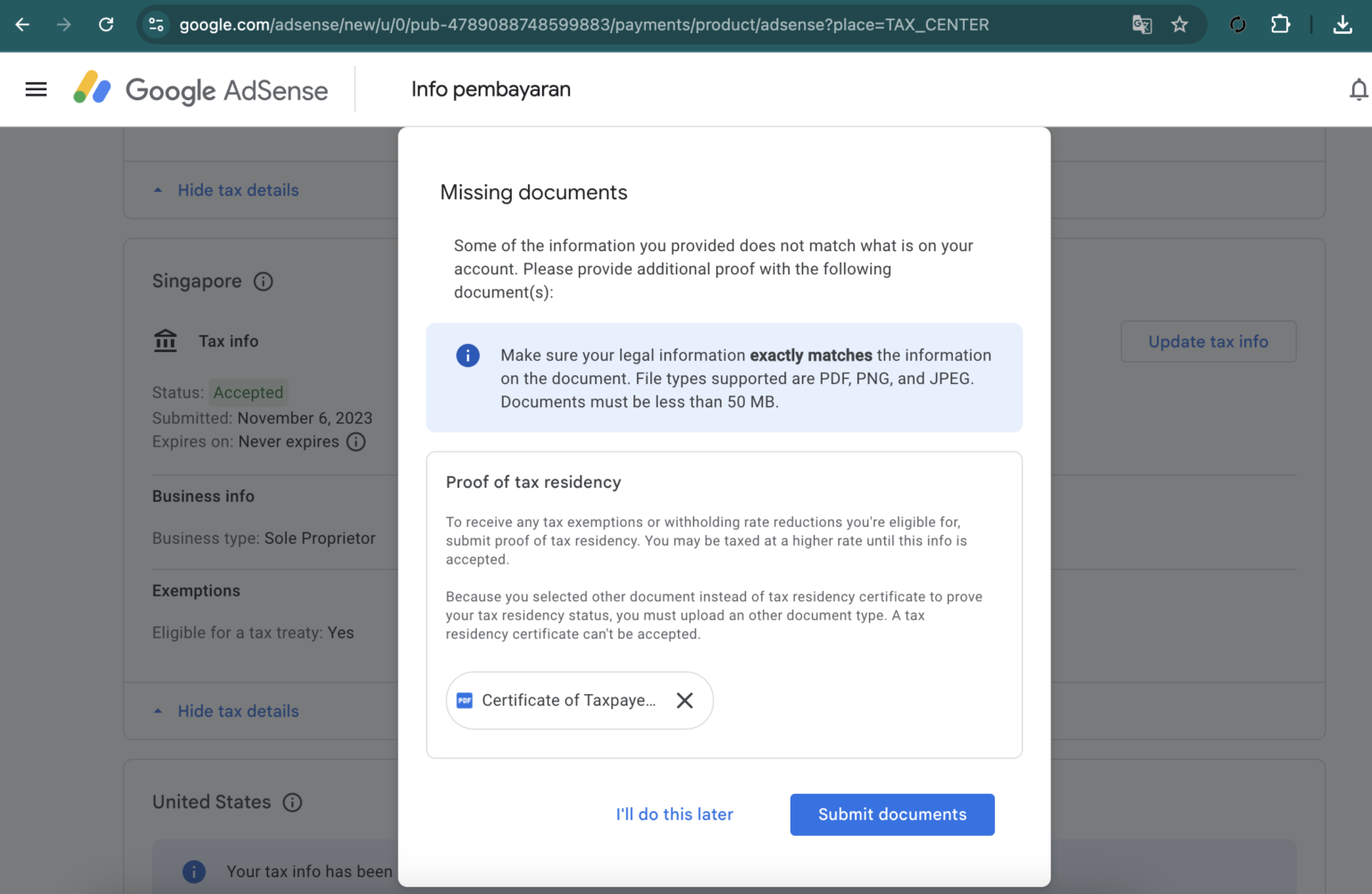Click the notifications bell

[1359, 88]
